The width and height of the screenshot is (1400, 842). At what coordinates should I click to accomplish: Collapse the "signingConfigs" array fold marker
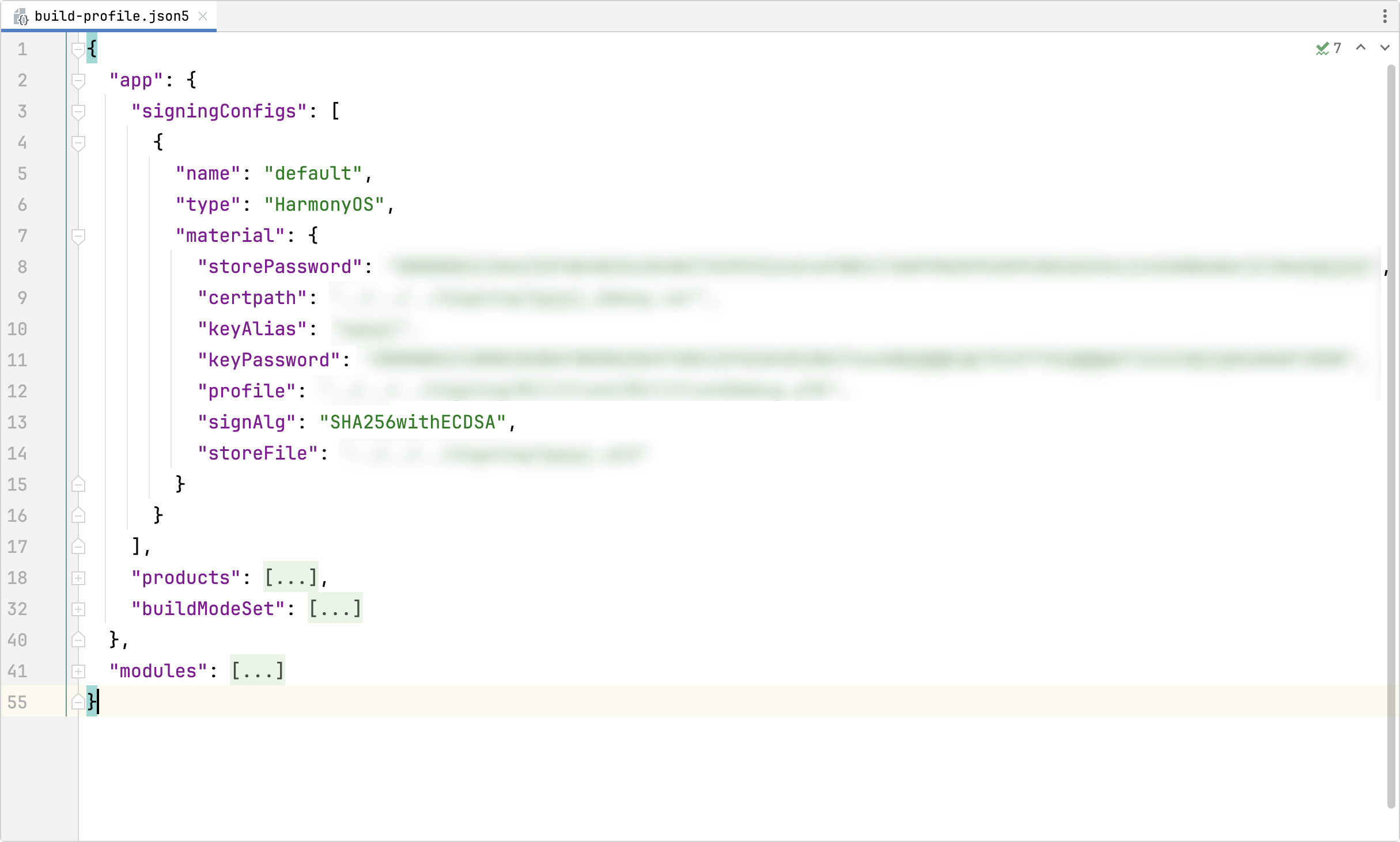[x=78, y=112]
